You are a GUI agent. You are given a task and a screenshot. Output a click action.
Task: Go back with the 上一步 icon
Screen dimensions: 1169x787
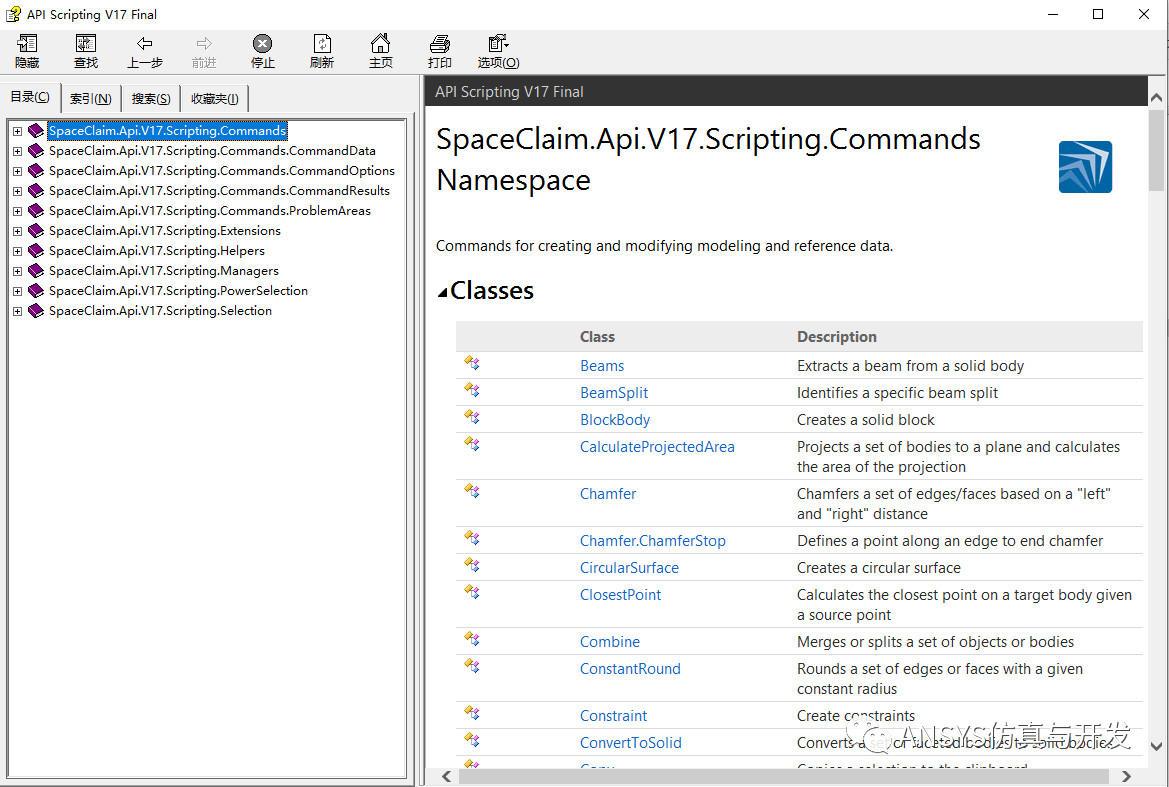[x=145, y=43]
